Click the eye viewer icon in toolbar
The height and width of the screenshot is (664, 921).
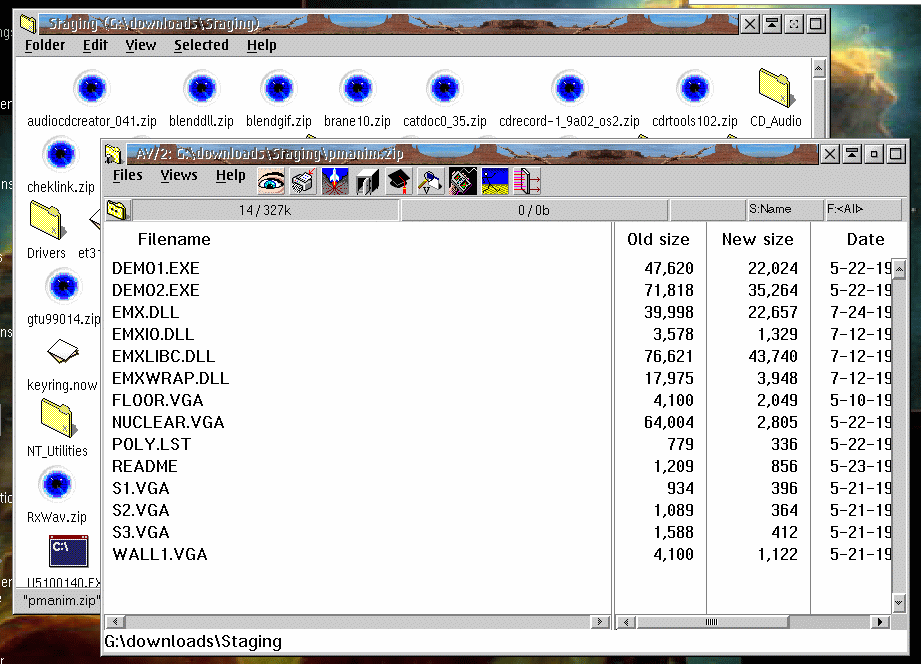click(x=271, y=181)
